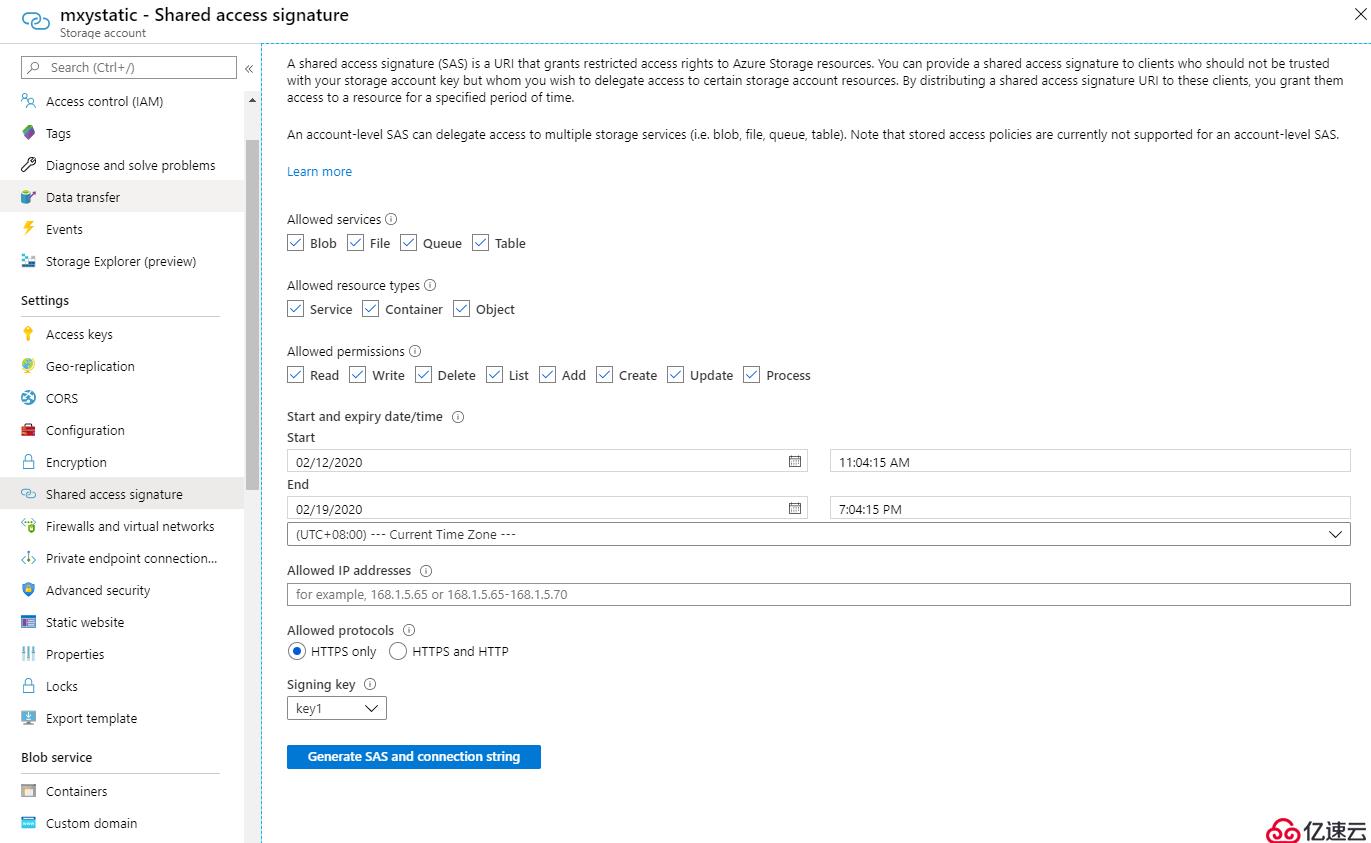Viewport: 1371px width, 843px height.
Task: Click the sidebar vertical scrollbar
Action: [252, 314]
